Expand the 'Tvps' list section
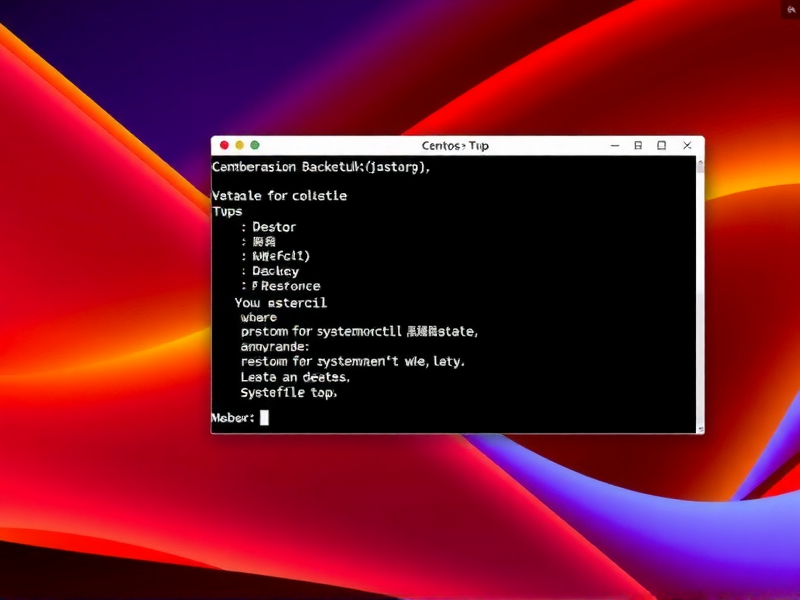 coord(227,212)
